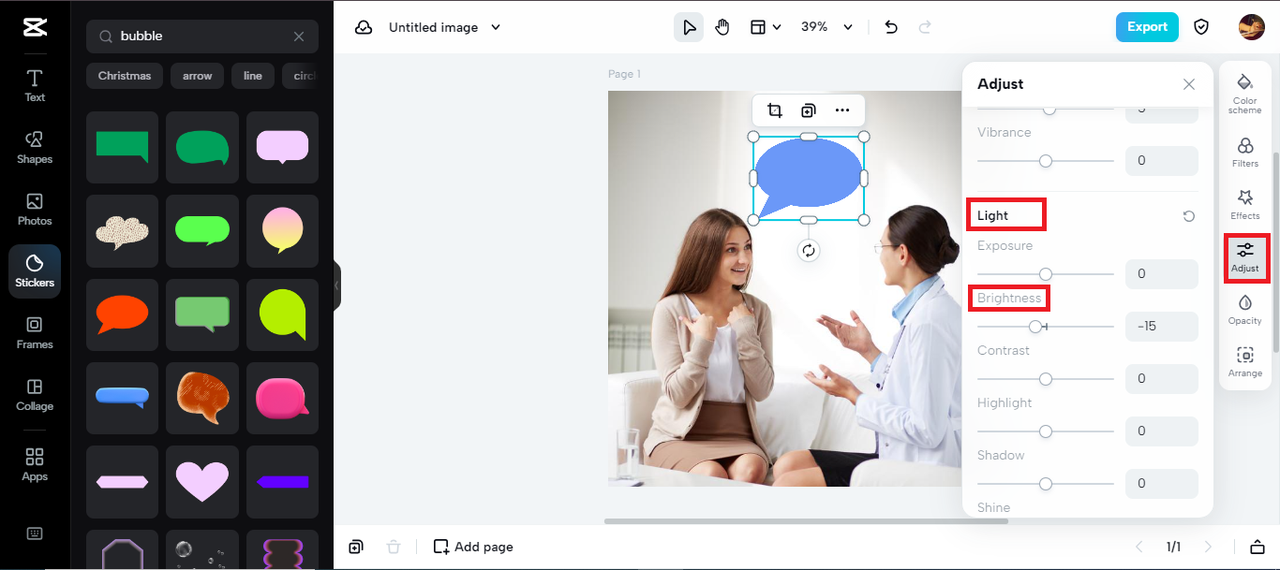
Task: Open the Arrange panel
Action: 1245,362
